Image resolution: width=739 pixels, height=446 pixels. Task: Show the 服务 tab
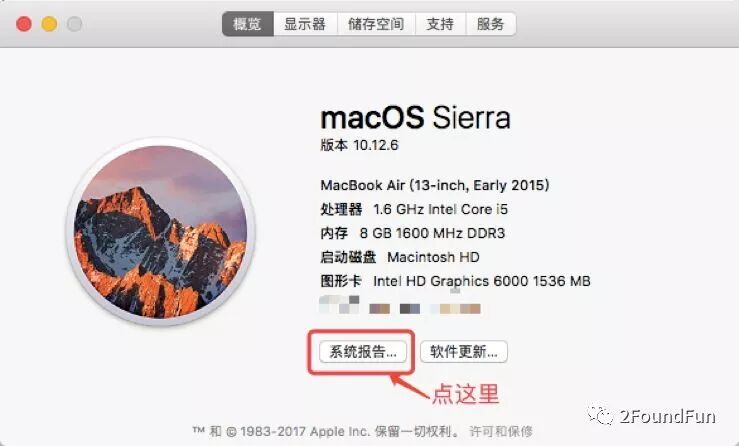click(x=491, y=24)
